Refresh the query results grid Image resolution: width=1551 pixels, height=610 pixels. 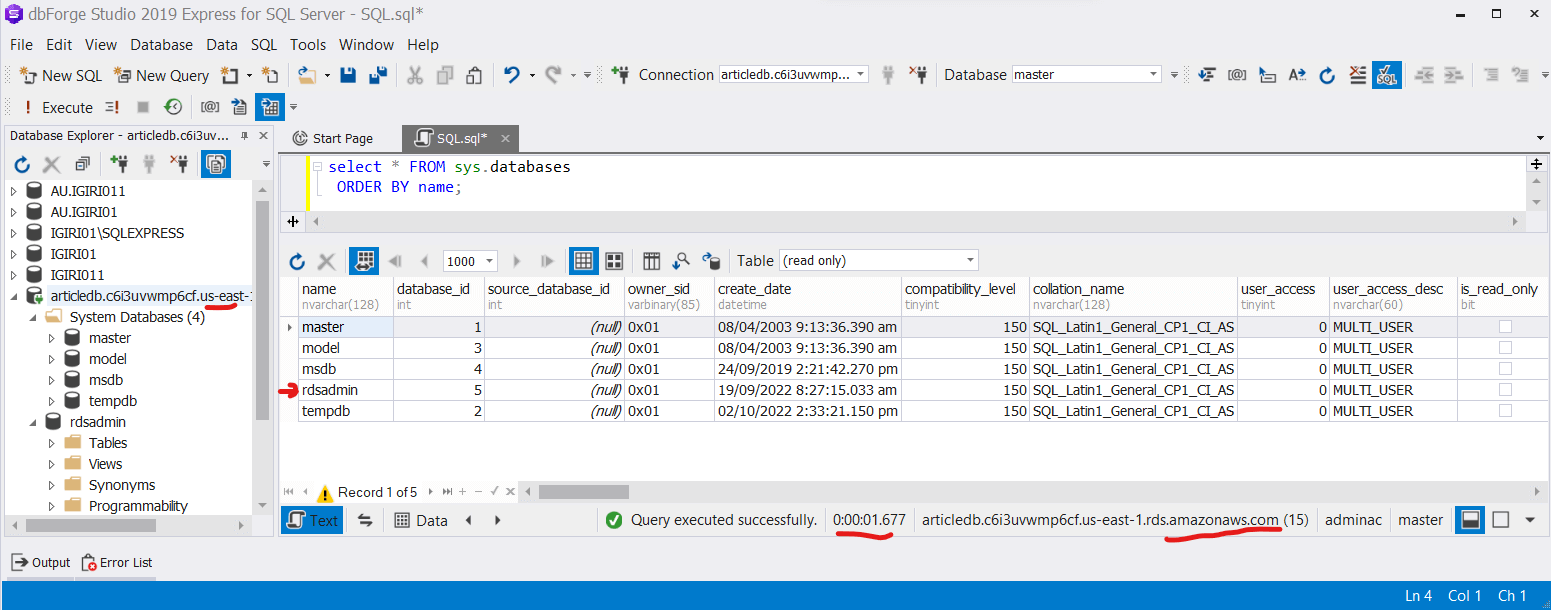tap(297, 261)
